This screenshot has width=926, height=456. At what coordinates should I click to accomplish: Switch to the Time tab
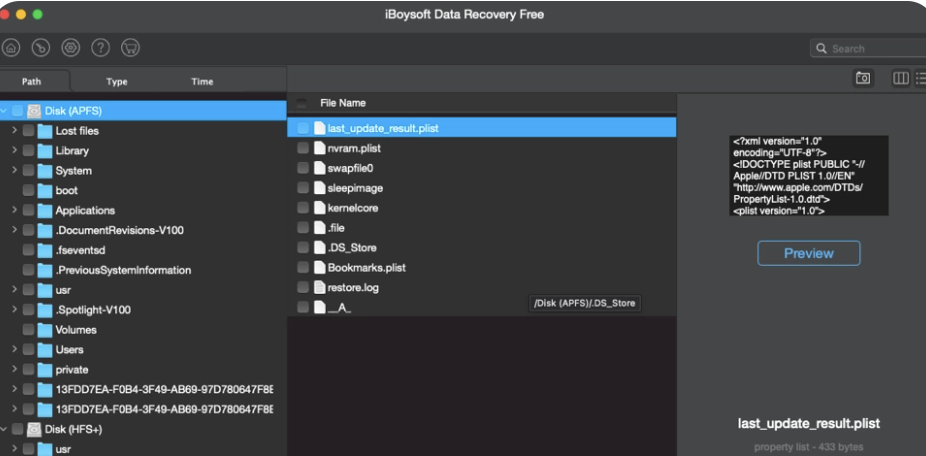pos(202,82)
